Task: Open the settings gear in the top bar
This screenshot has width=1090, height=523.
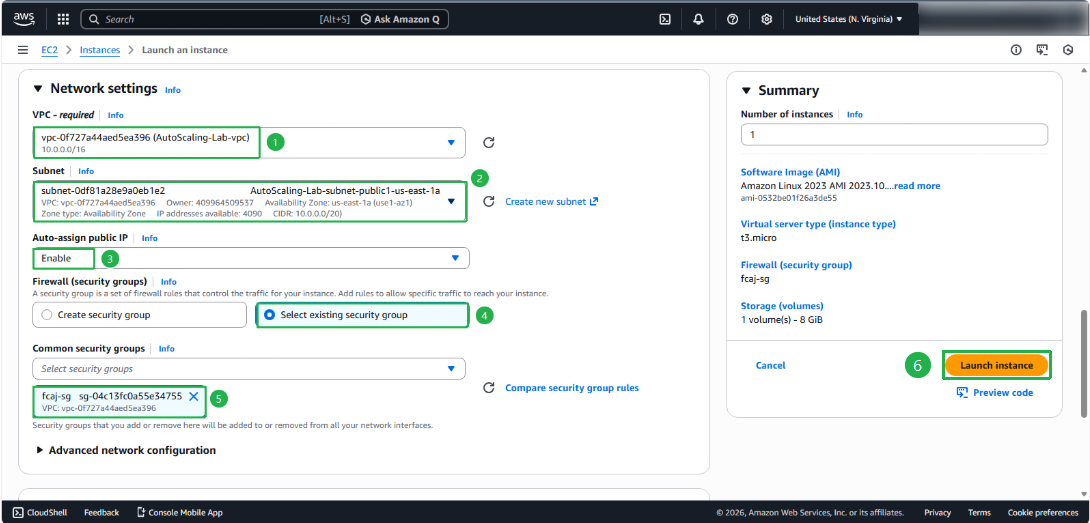Action: click(x=767, y=19)
